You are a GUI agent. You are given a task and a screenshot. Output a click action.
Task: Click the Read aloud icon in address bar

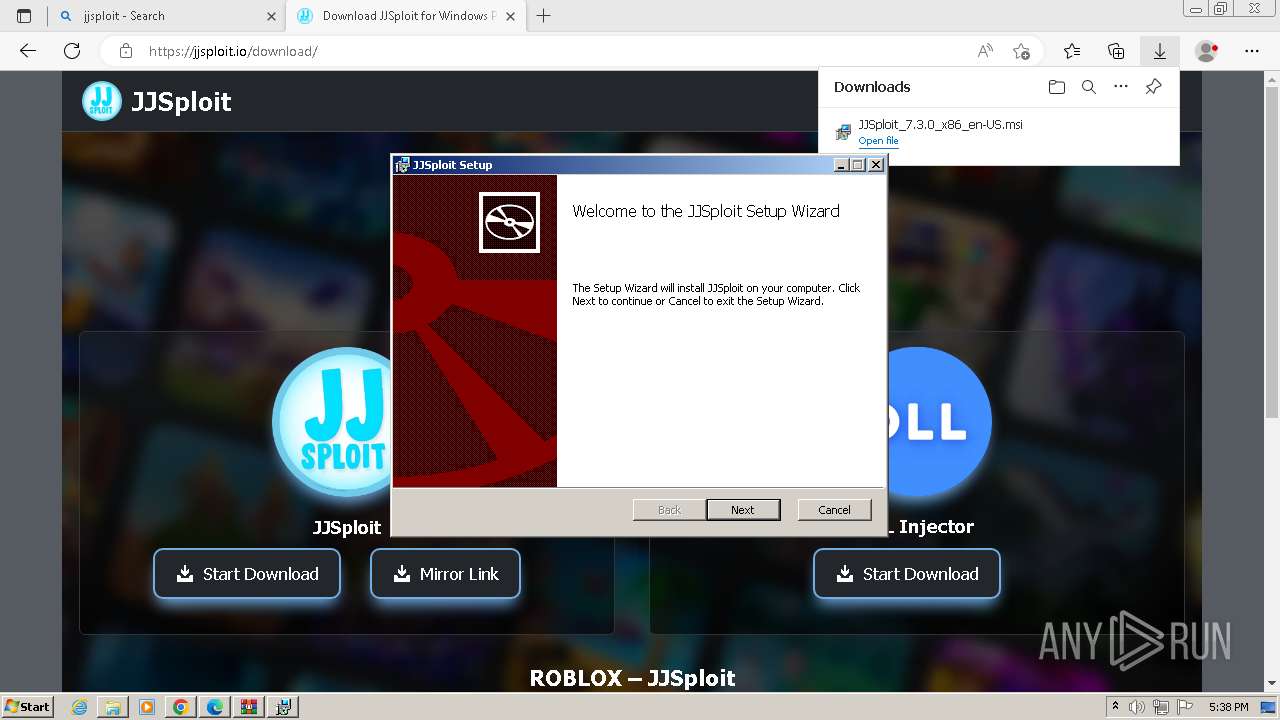coord(985,51)
